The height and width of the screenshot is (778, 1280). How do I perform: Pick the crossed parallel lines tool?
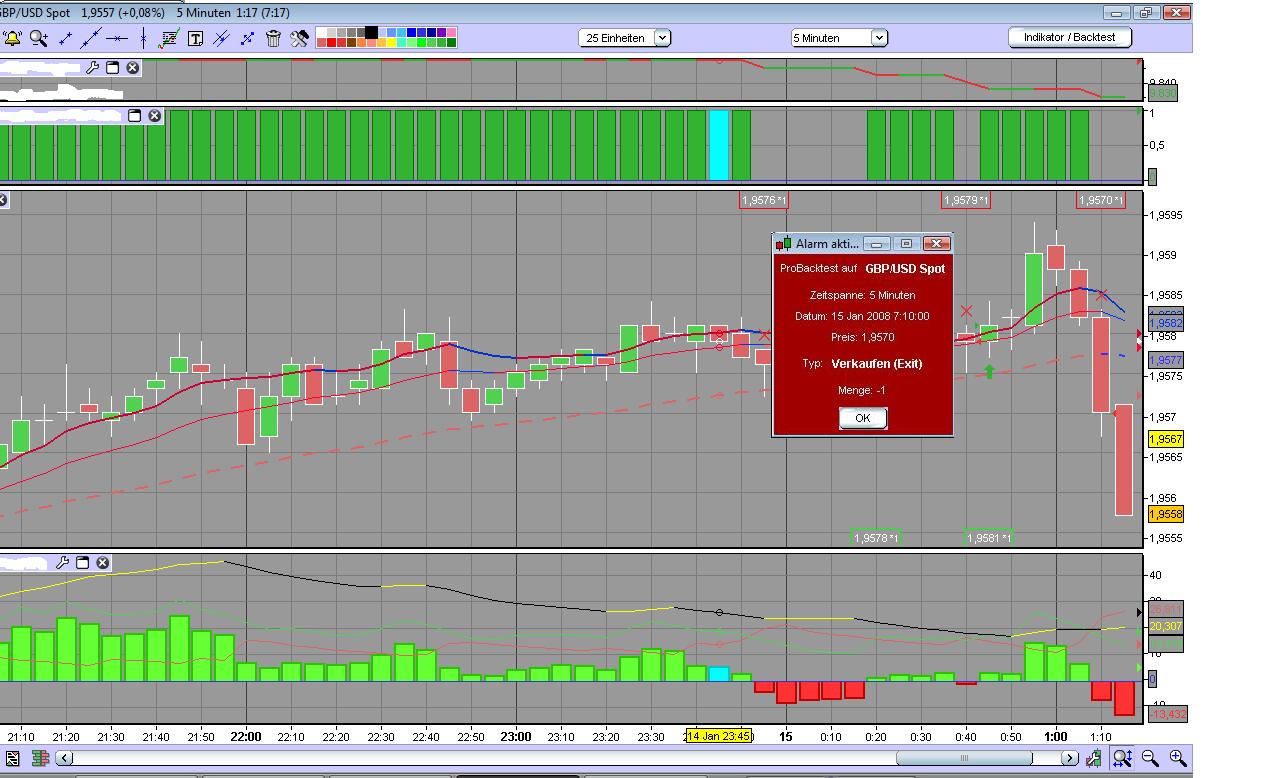point(221,38)
